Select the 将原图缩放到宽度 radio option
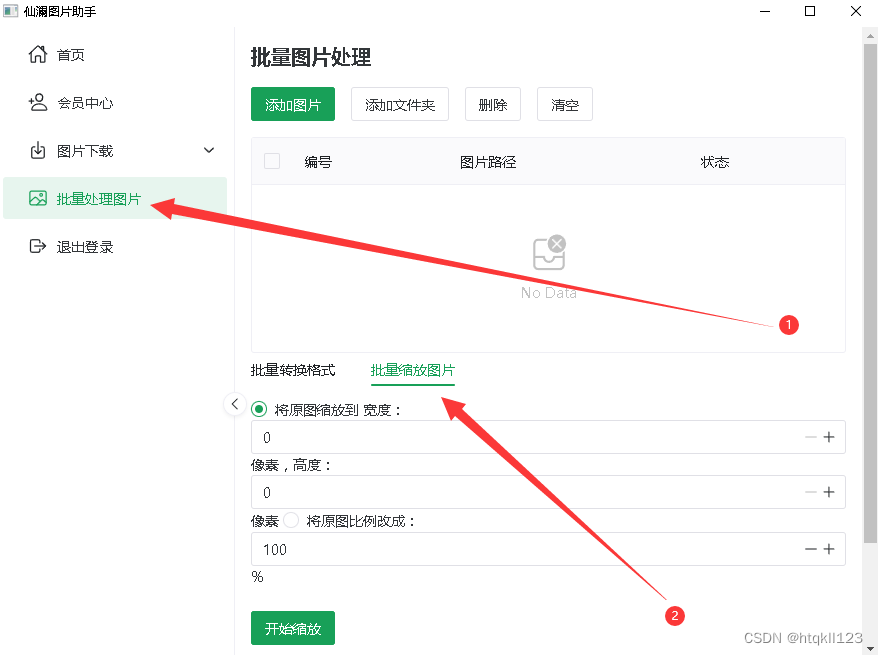The height and width of the screenshot is (655, 878). click(x=259, y=409)
